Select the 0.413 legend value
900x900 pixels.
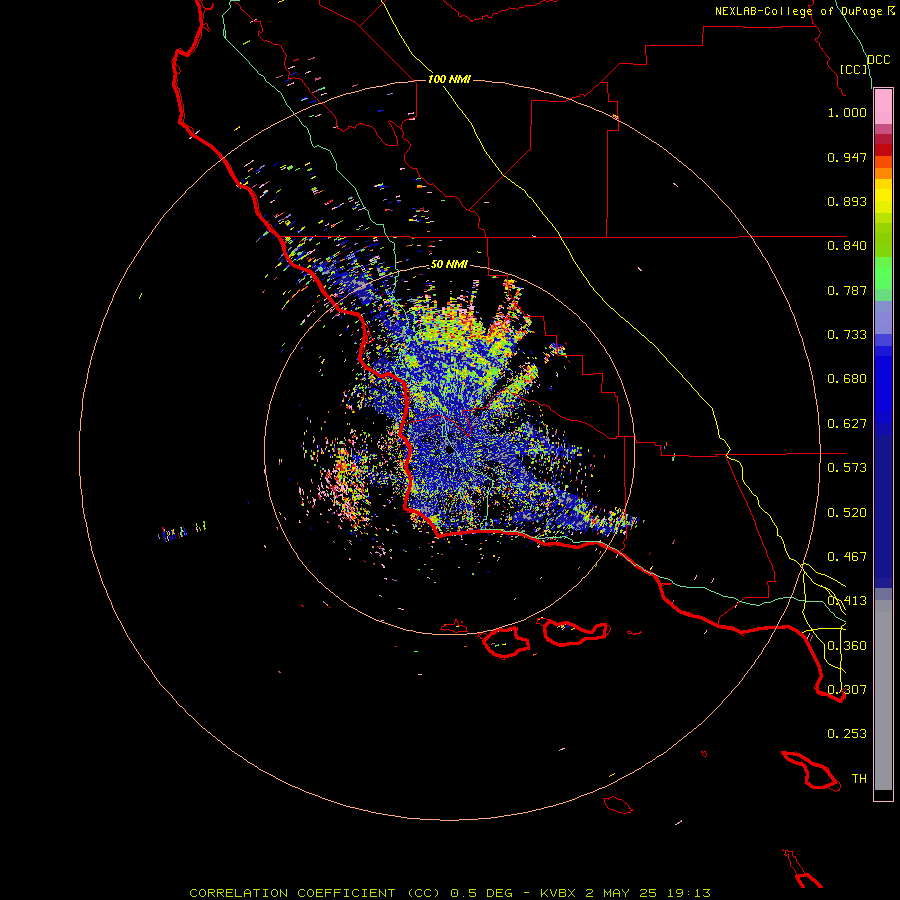847,601
